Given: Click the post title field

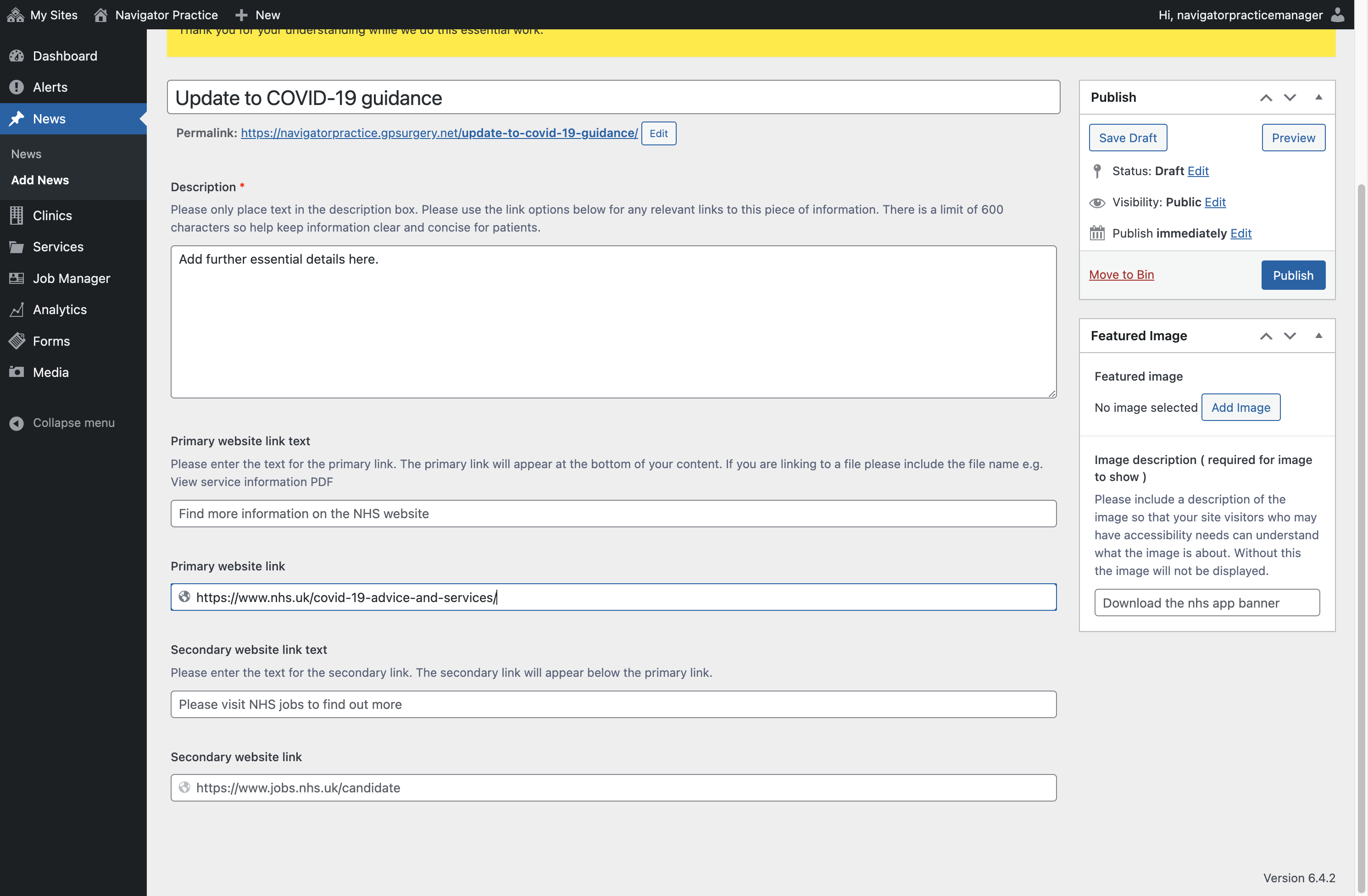Looking at the screenshot, I should 613,97.
